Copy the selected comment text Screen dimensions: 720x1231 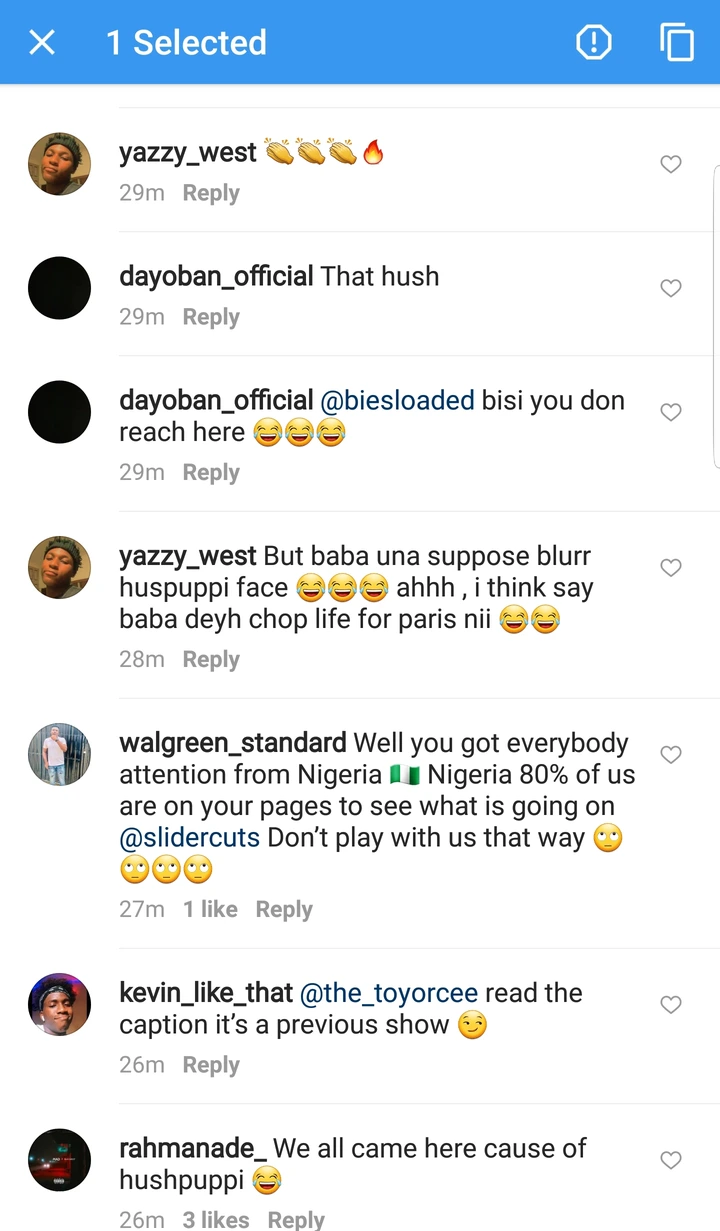677,42
